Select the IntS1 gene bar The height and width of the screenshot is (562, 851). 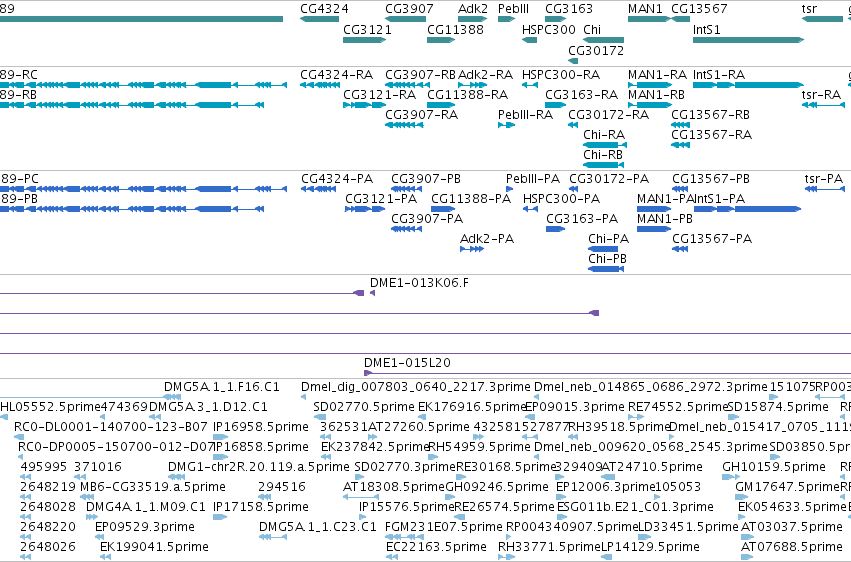click(748, 40)
